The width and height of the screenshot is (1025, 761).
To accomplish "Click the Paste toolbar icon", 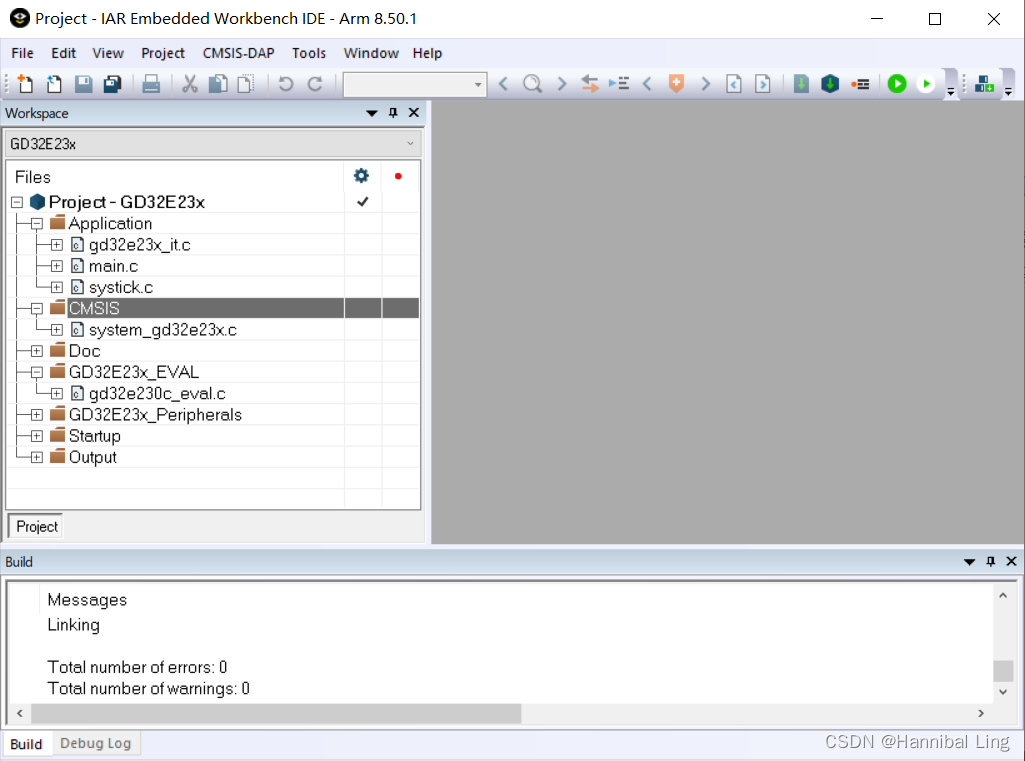I will tap(246, 84).
